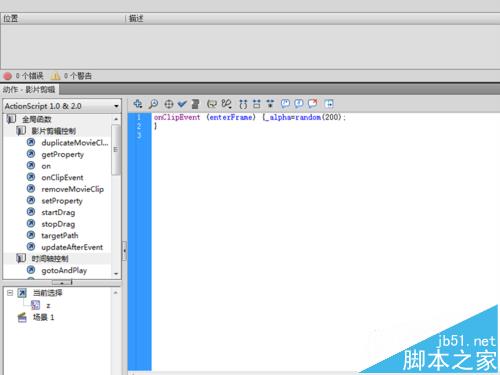Collapse the toolbox using the splitter arrow

[x=124, y=251]
